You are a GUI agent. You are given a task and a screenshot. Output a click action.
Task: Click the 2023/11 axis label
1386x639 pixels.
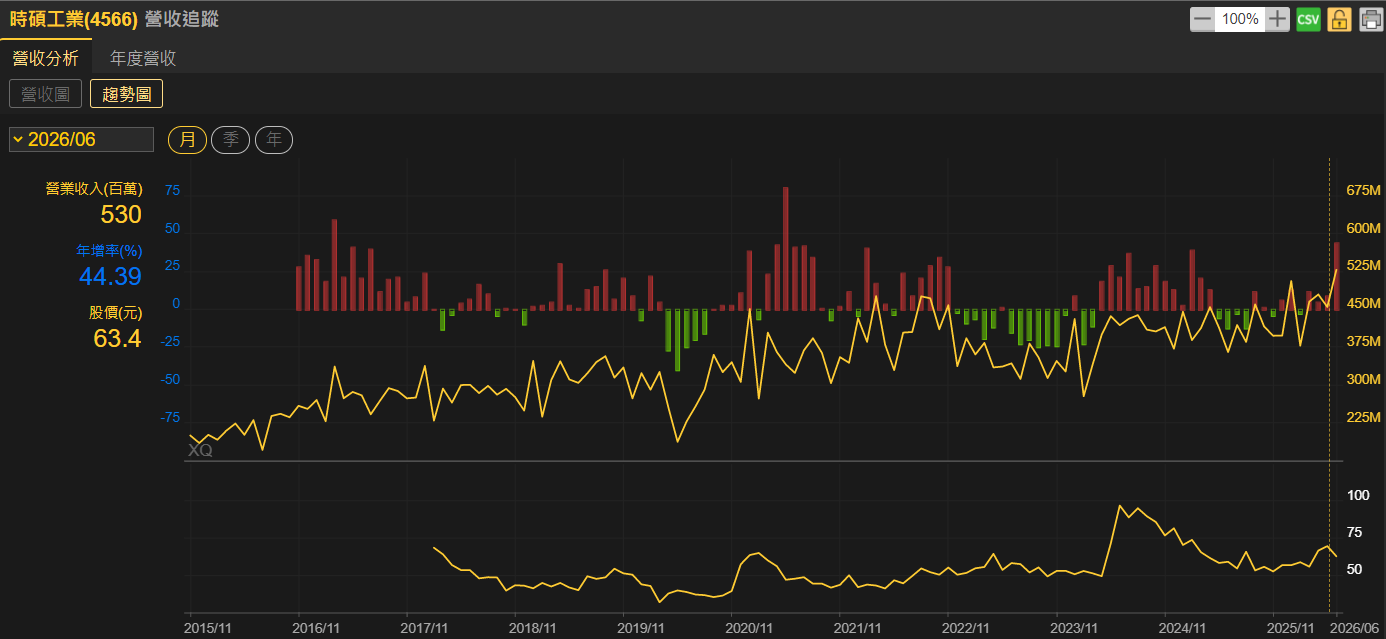click(1074, 628)
